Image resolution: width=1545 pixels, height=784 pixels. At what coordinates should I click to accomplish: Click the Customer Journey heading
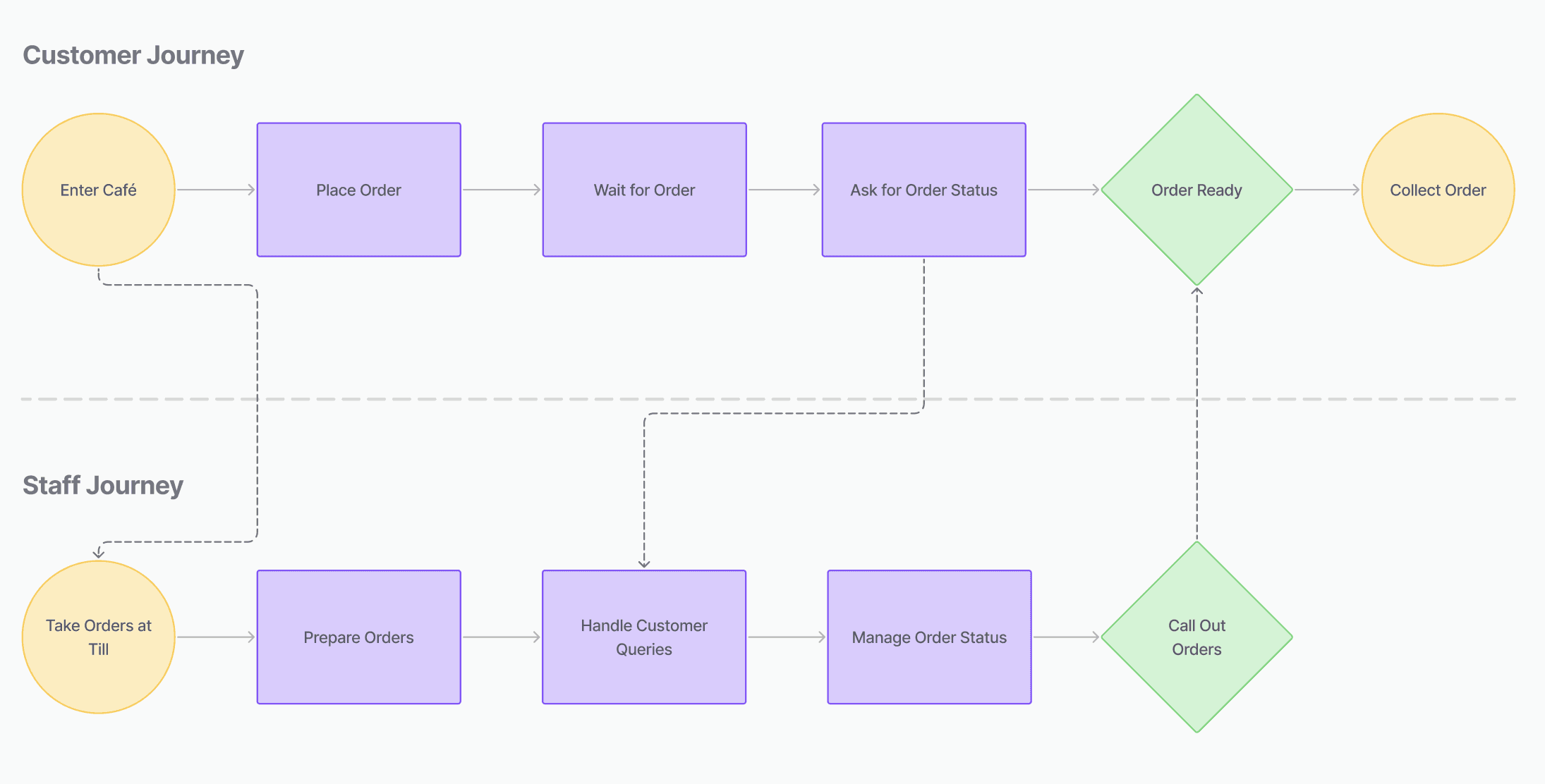coord(133,55)
